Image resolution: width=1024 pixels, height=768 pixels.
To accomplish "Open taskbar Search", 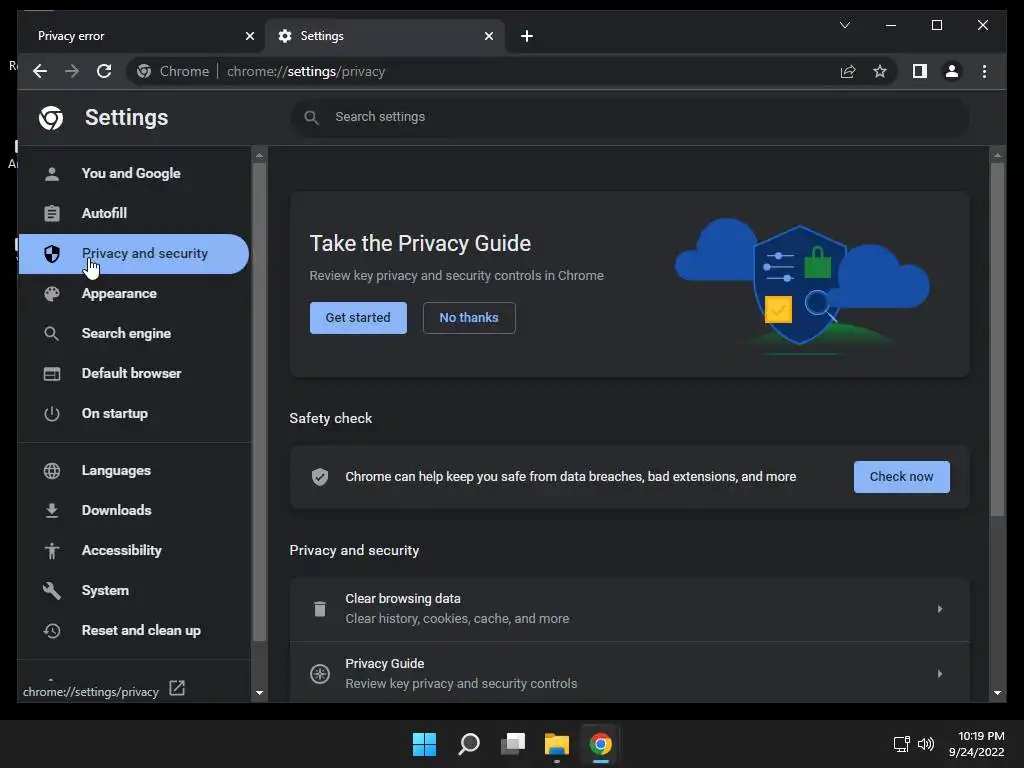I will pos(469,744).
